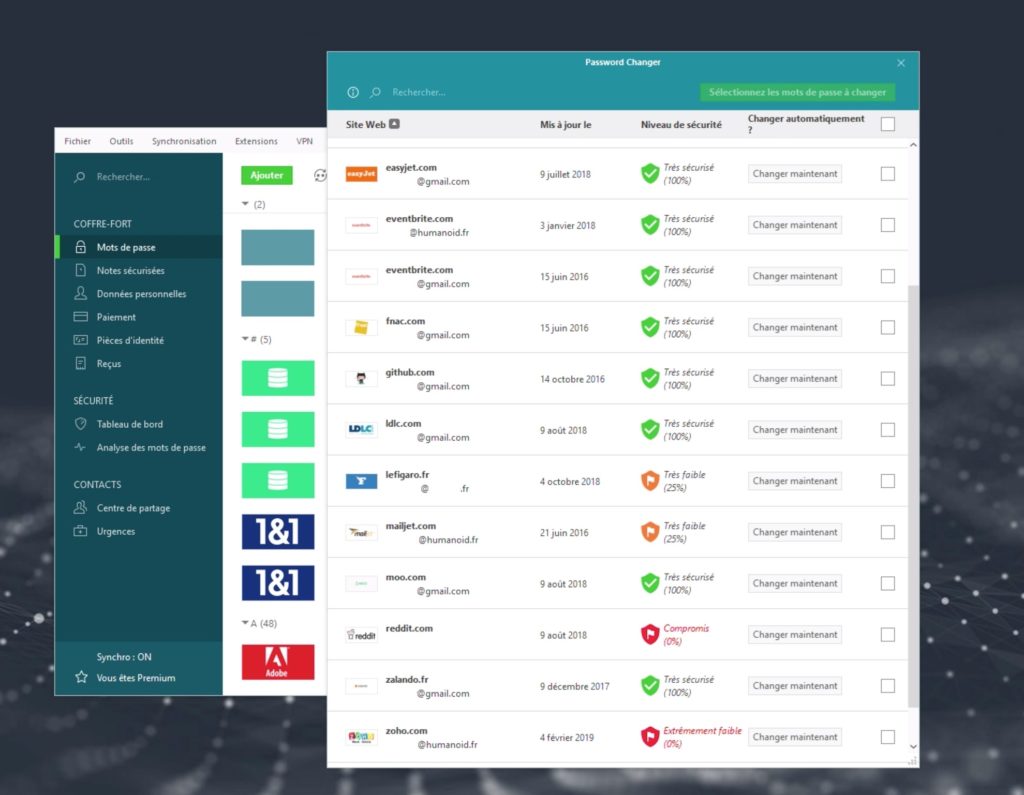This screenshot has width=1024, height=795.
Task: Open the Outils menu
Action: pos(121,141)
